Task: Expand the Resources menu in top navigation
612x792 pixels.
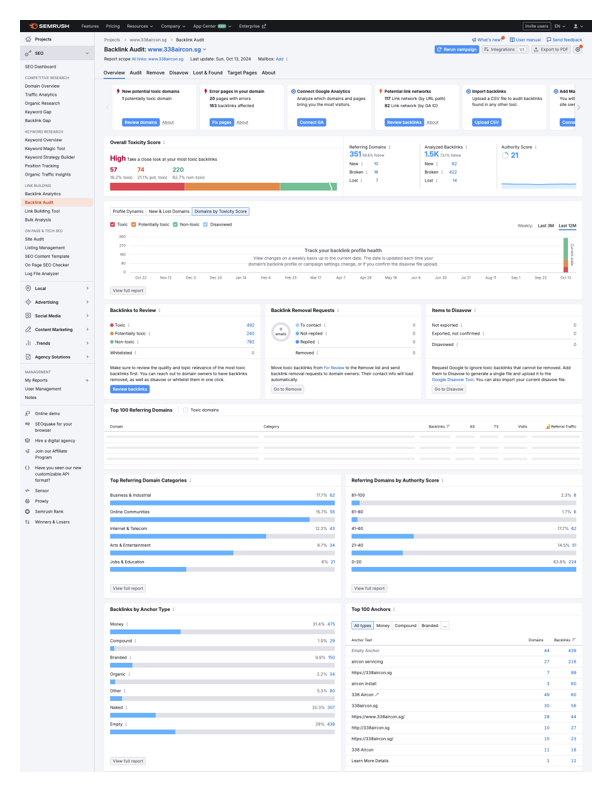Action: (x=139, y=25)
